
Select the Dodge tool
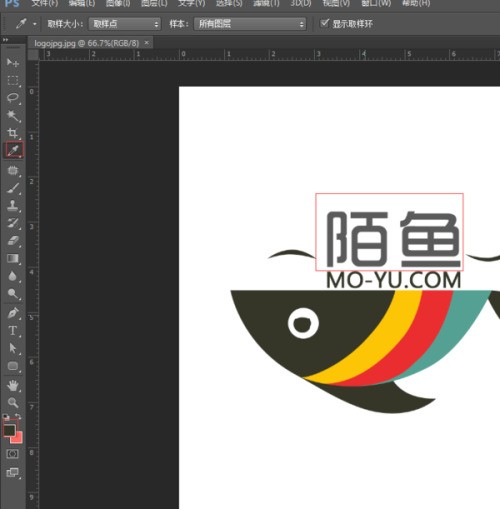(13, 294)
